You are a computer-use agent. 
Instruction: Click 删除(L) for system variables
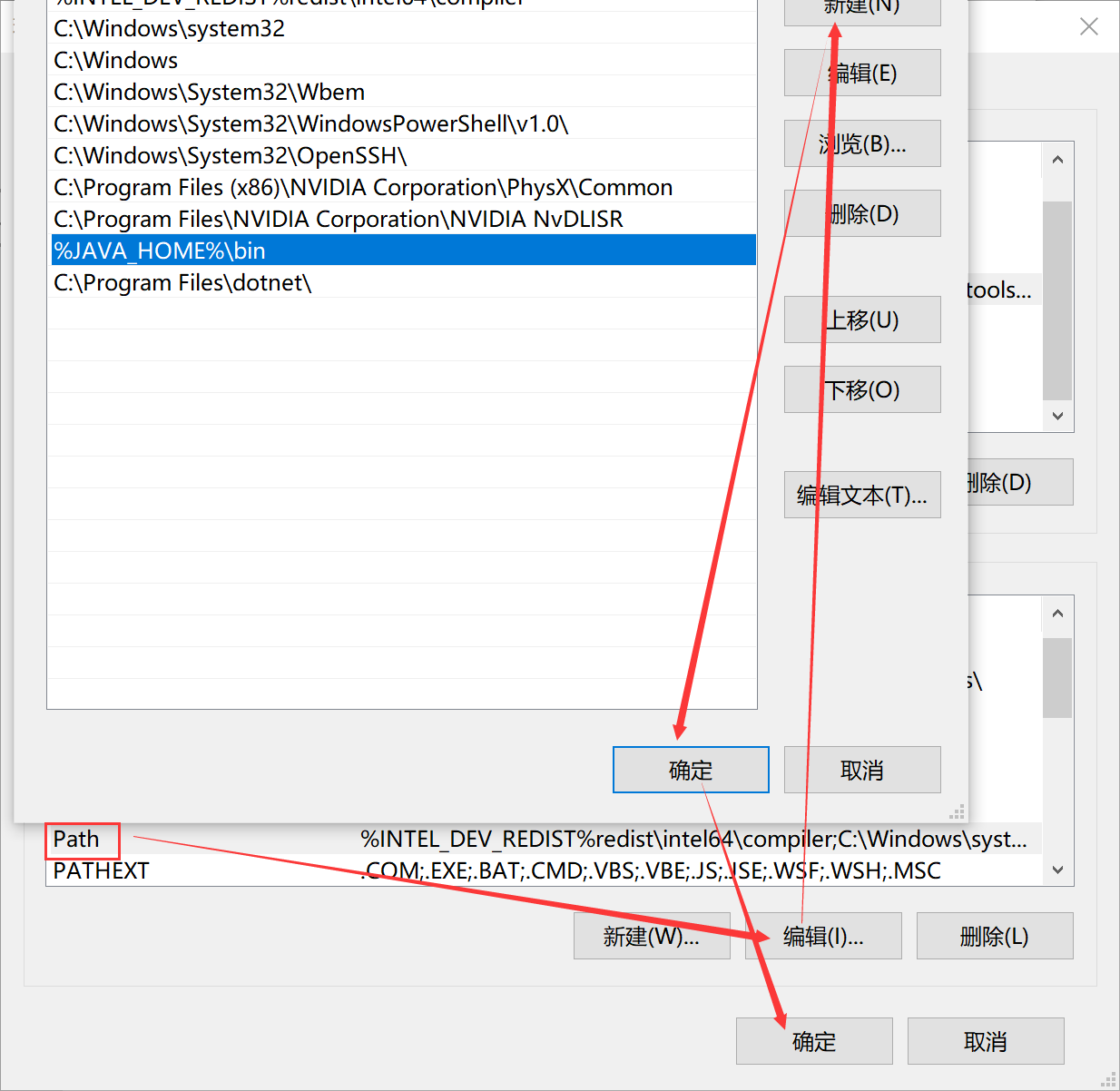pos(995,936)
